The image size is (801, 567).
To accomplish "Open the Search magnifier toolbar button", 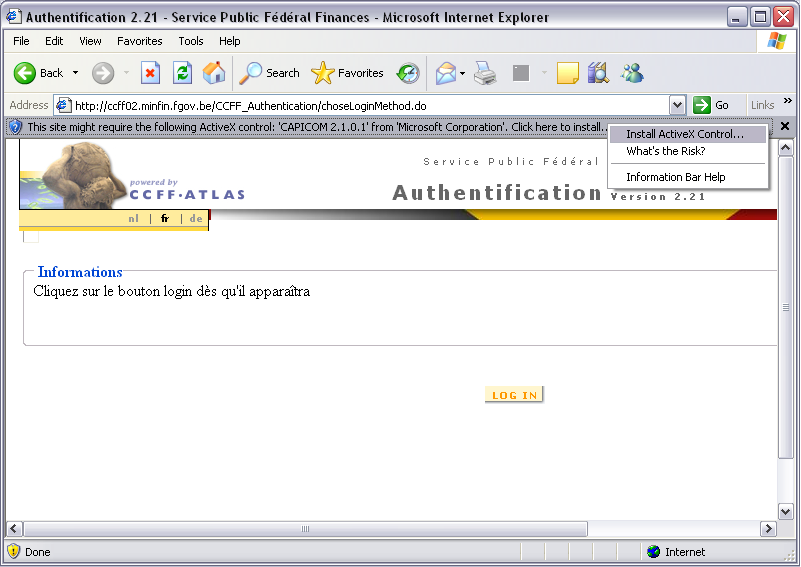I will [x=270, y=73].
